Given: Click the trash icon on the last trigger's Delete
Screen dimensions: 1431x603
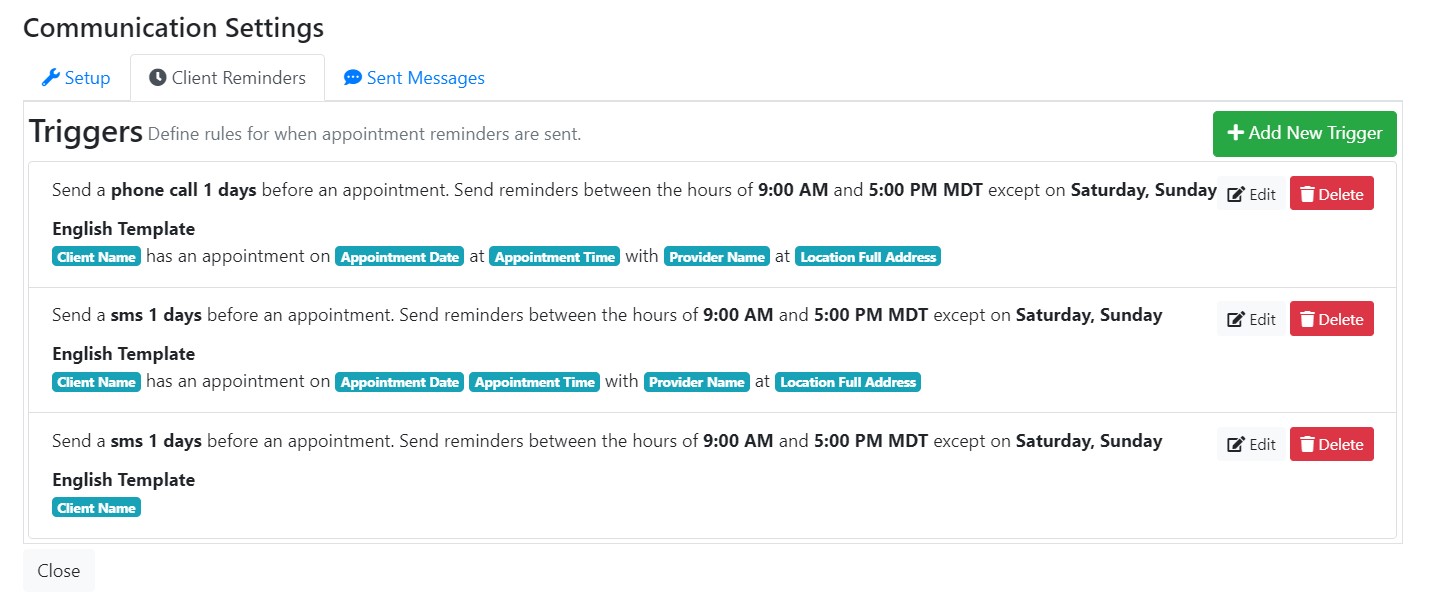Looking at the screenshot, I should coord(1307,444).
